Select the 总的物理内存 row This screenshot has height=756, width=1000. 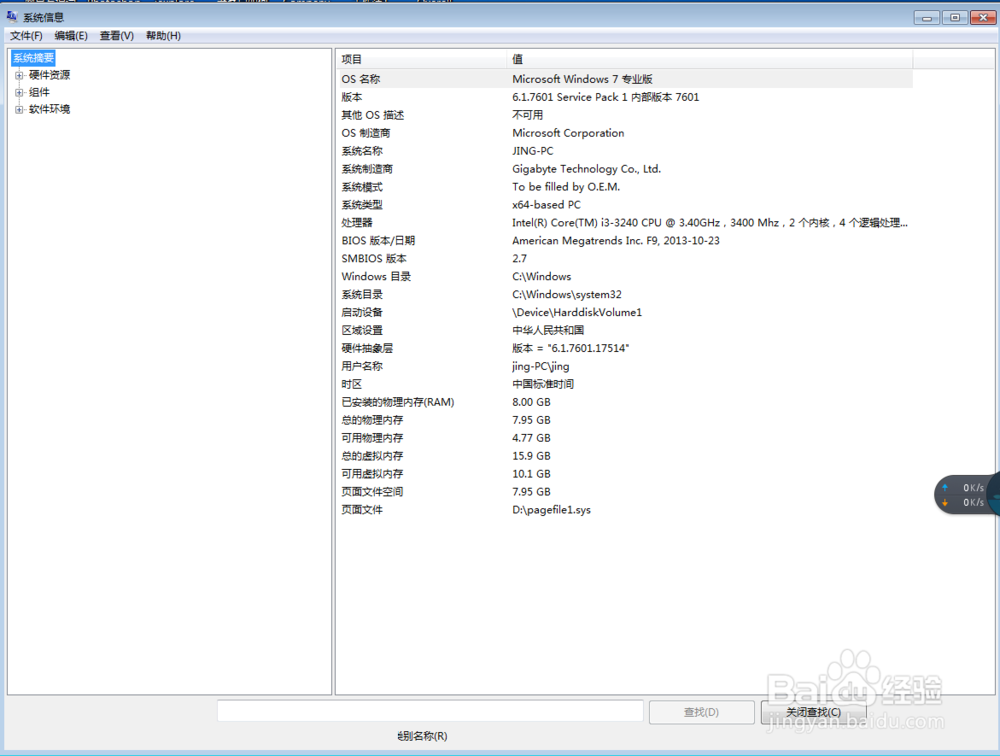[625, 420]
